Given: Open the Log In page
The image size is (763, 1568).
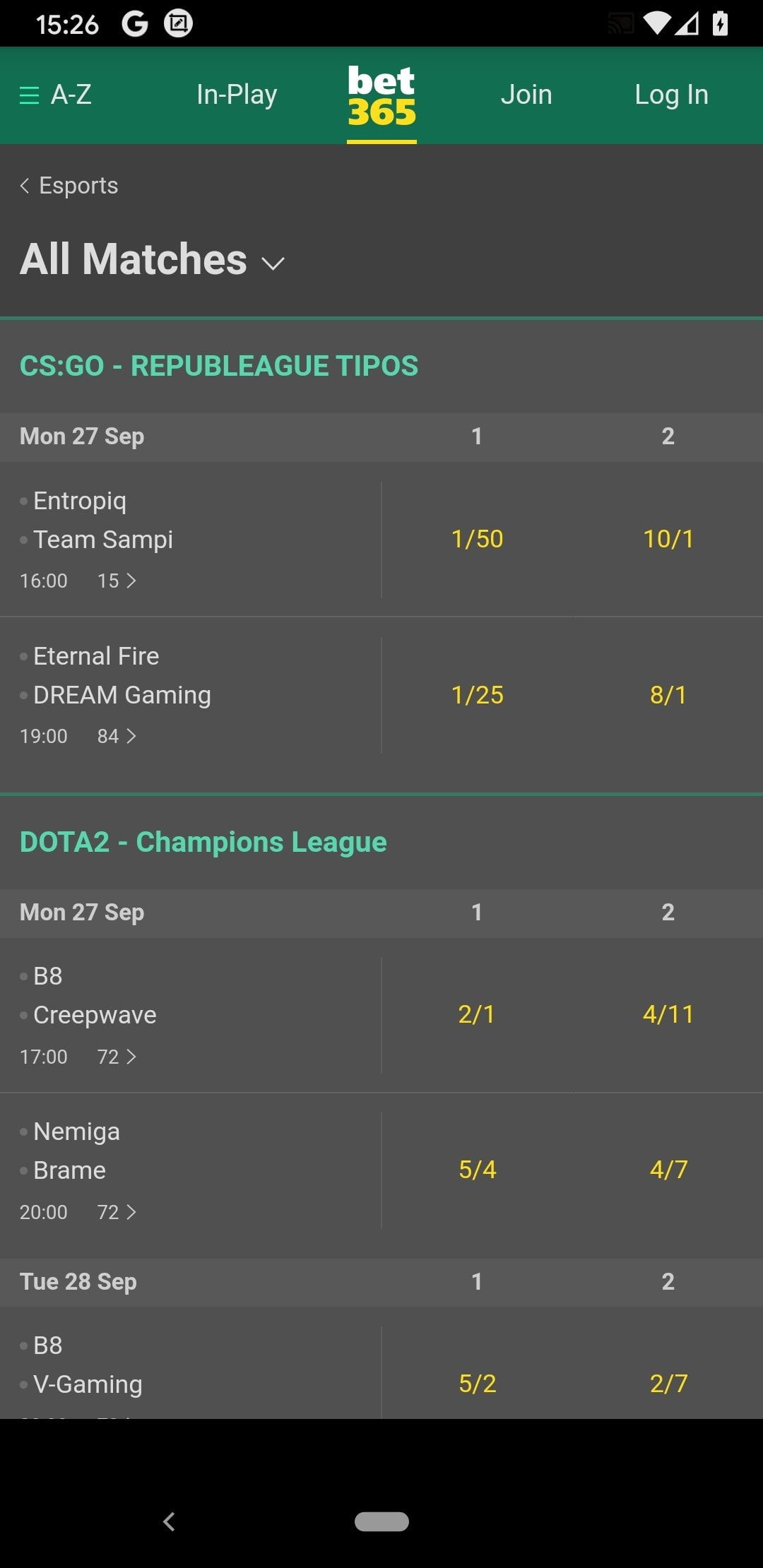Looking at the screenshot, I should click(x=671, y=95).
